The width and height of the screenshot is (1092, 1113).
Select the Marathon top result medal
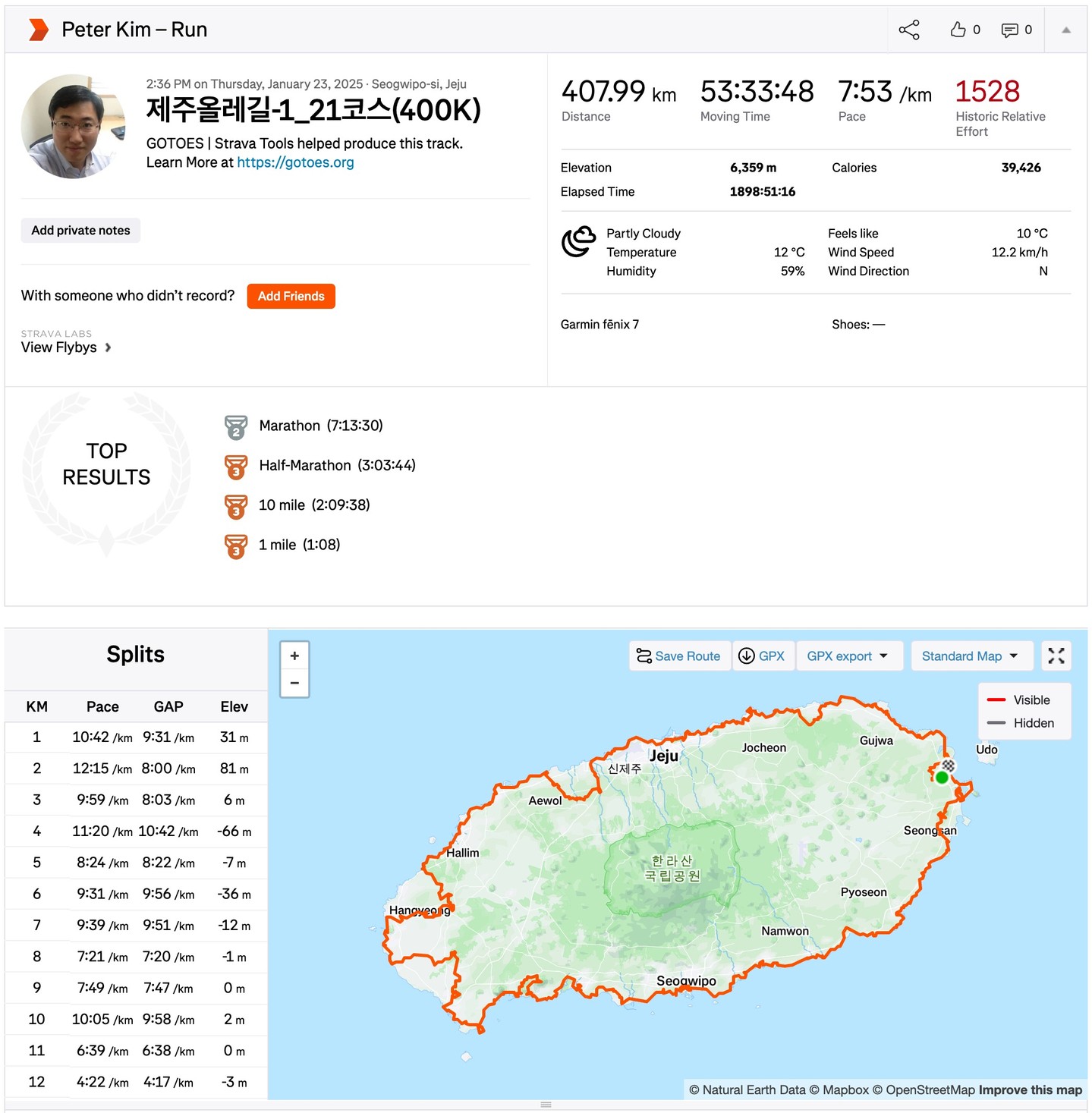pos(236,426)
